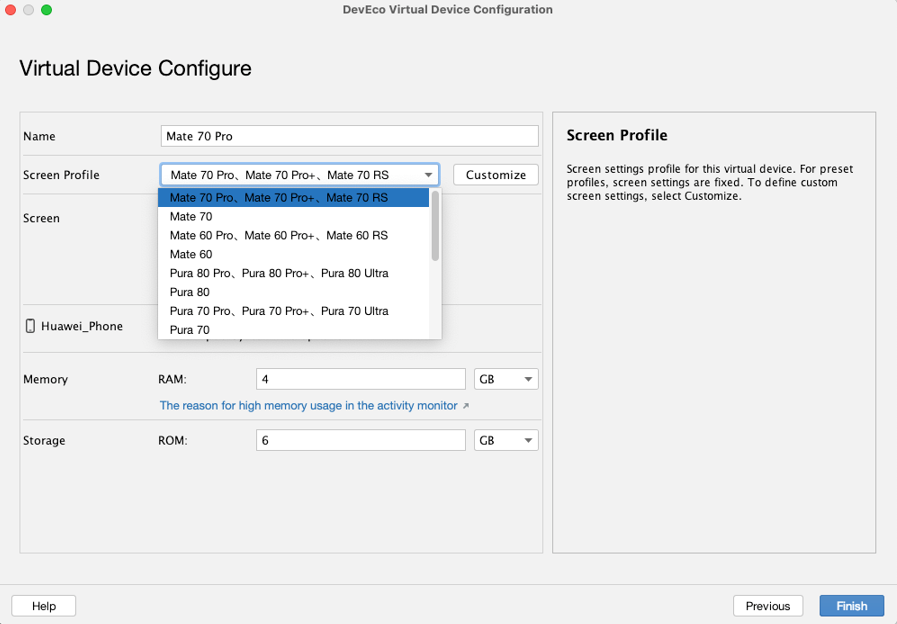Click the Huawei_Phone label
Screen dimensions: 897x624
pyautogui.click(x=82, y=326)
